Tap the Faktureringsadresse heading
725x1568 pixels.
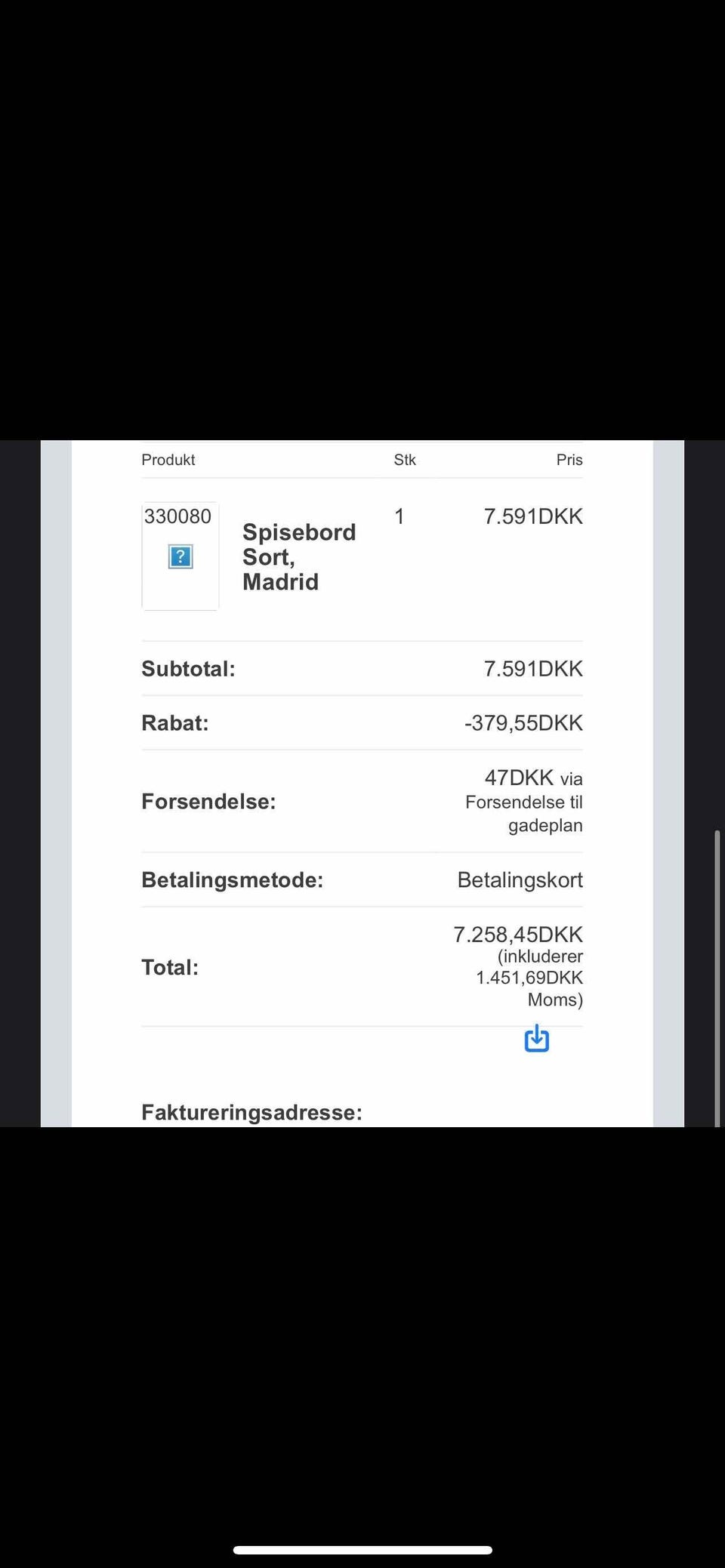point(251,1112)
